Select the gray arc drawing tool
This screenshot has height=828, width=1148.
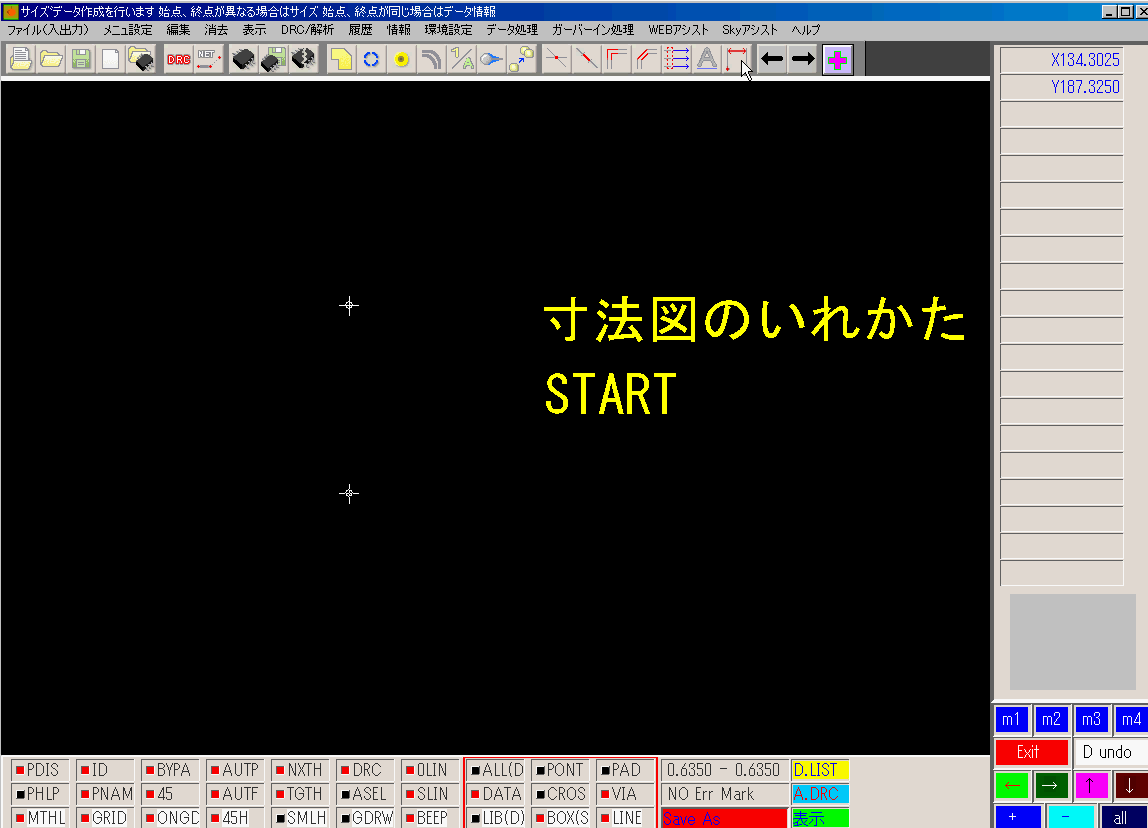431,59
